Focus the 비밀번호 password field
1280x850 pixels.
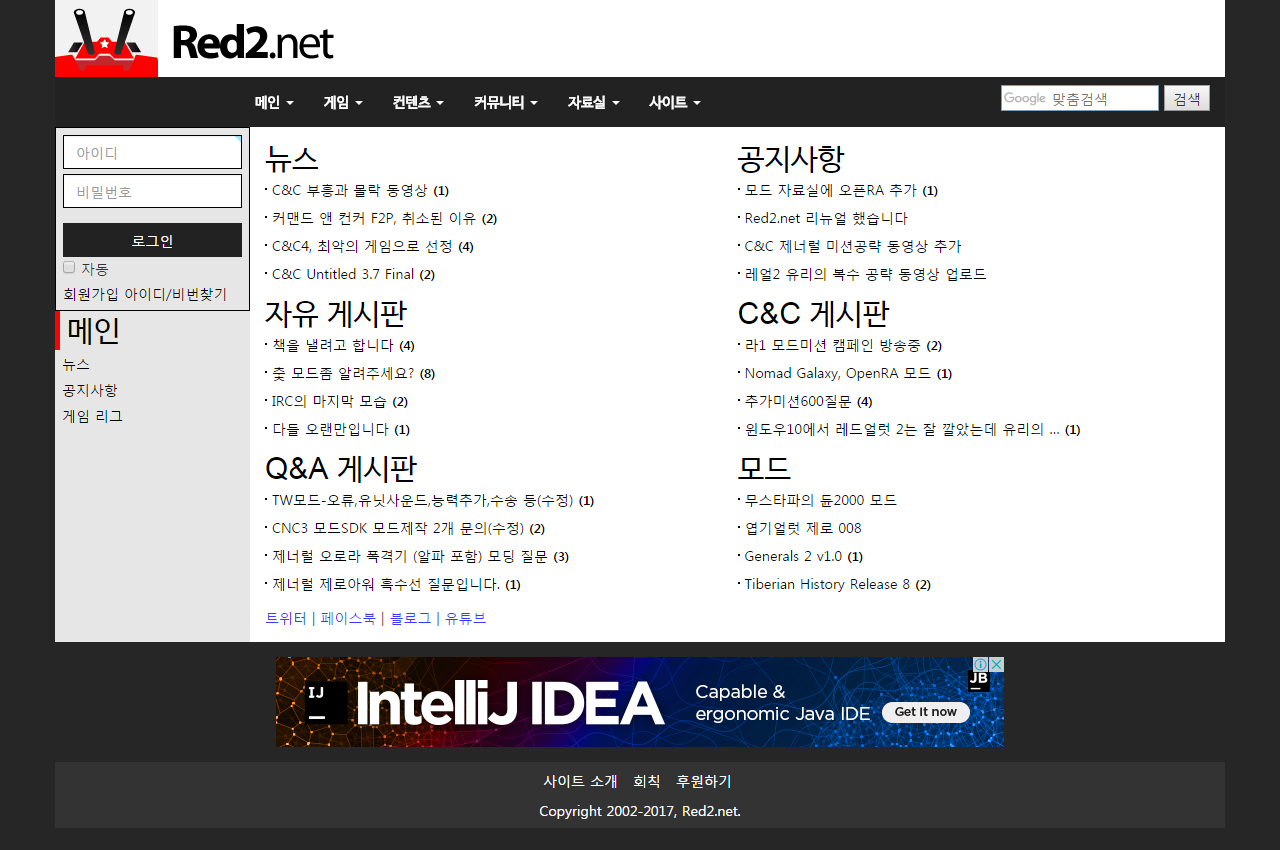(x=152, y=191)
